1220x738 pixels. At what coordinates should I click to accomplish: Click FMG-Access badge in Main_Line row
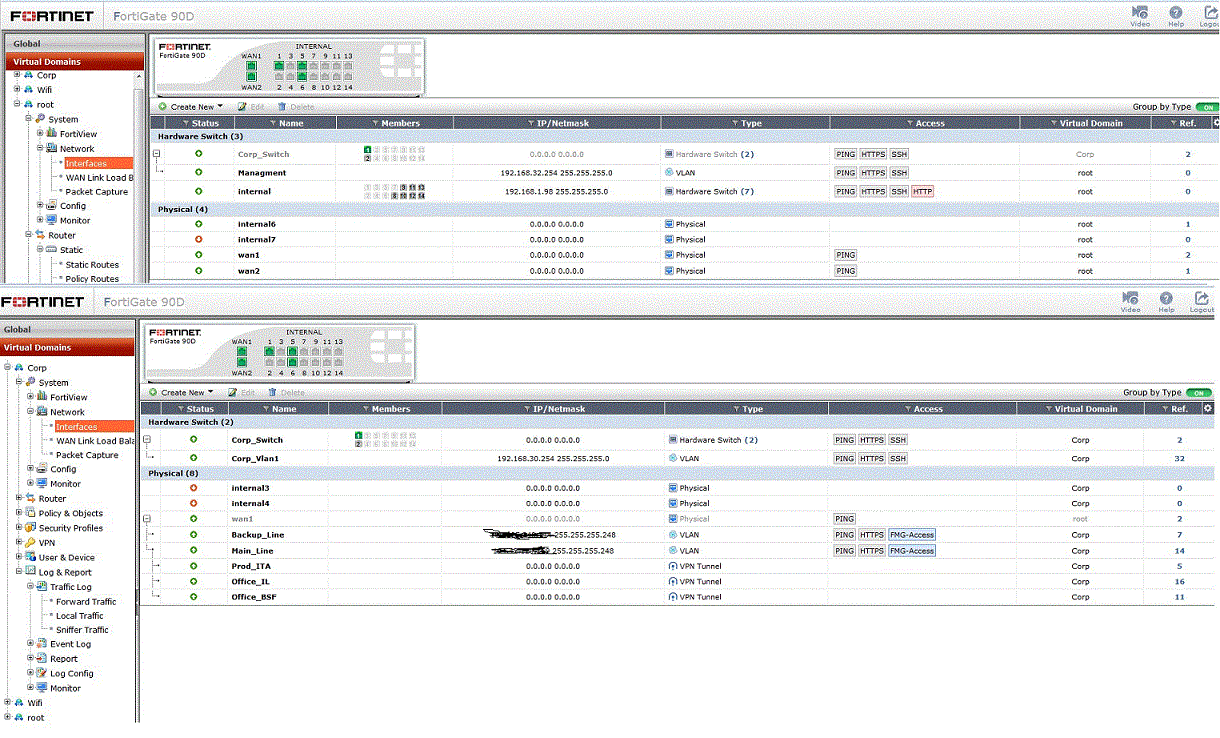(912, 550)
